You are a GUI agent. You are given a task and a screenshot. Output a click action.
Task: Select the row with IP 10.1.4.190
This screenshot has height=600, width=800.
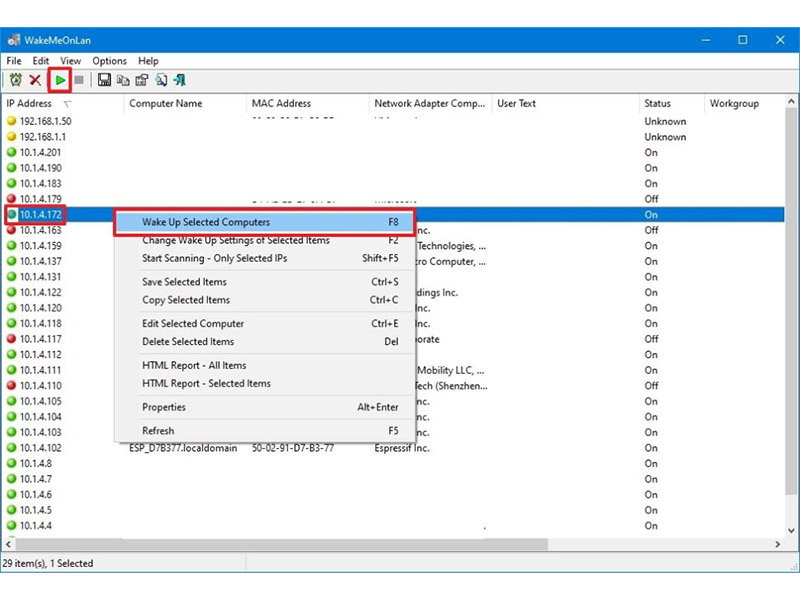[393, 168]
